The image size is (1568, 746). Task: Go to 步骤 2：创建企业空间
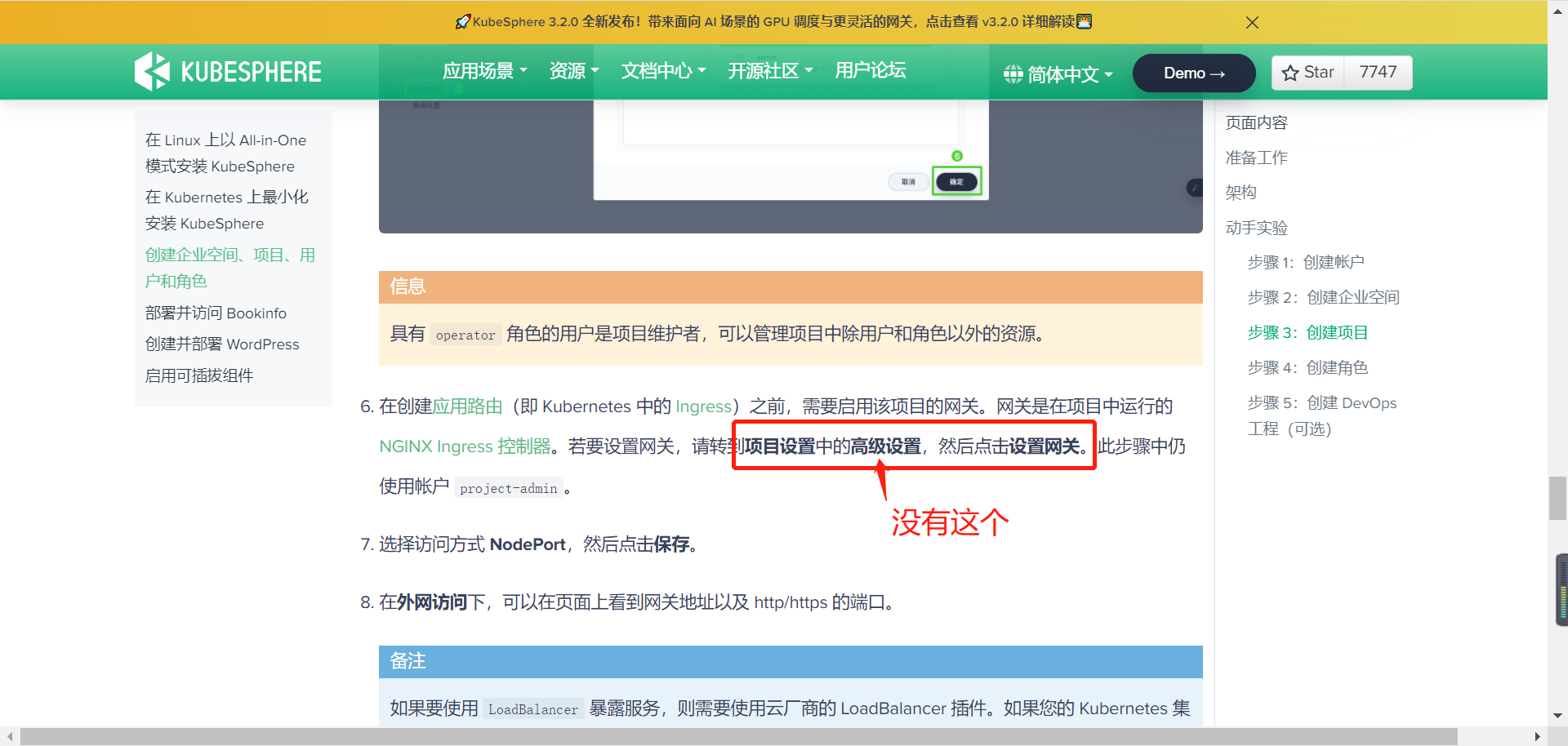(1324, 298)
